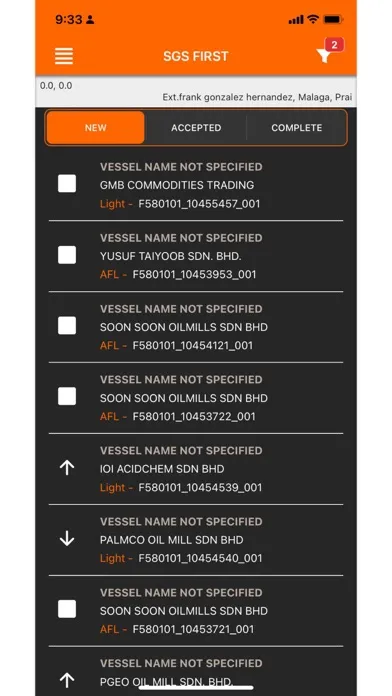Switch to the COMPLETE tab
The height and width of the screenshot is (696, 392).
pyautogui.click(x=297, y=128)
